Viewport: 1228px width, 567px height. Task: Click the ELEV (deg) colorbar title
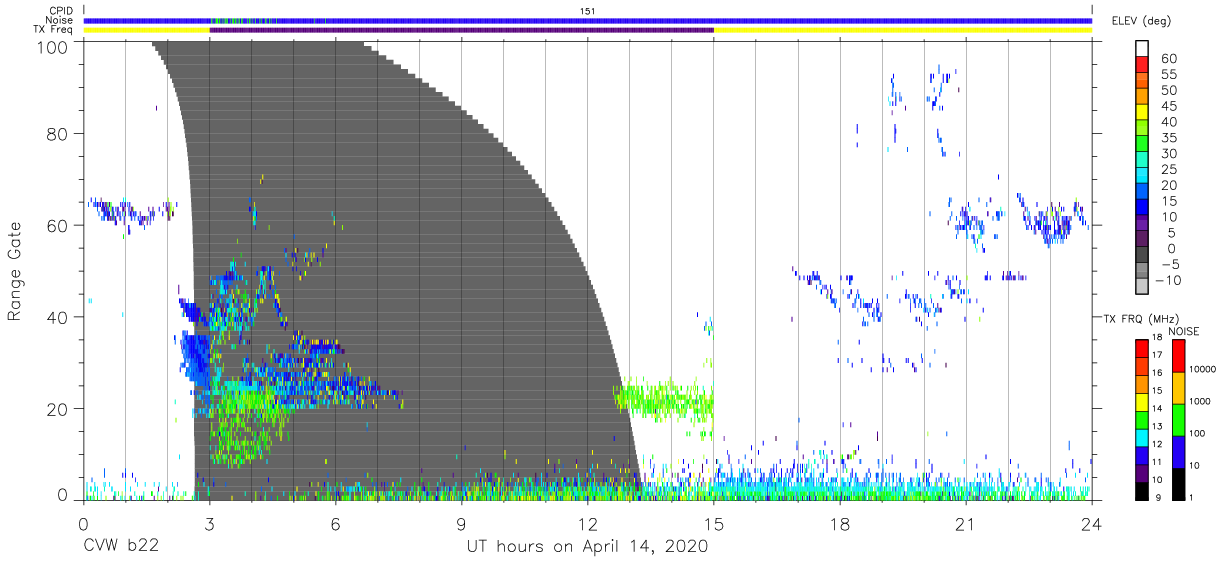[x=1140, y=21]
